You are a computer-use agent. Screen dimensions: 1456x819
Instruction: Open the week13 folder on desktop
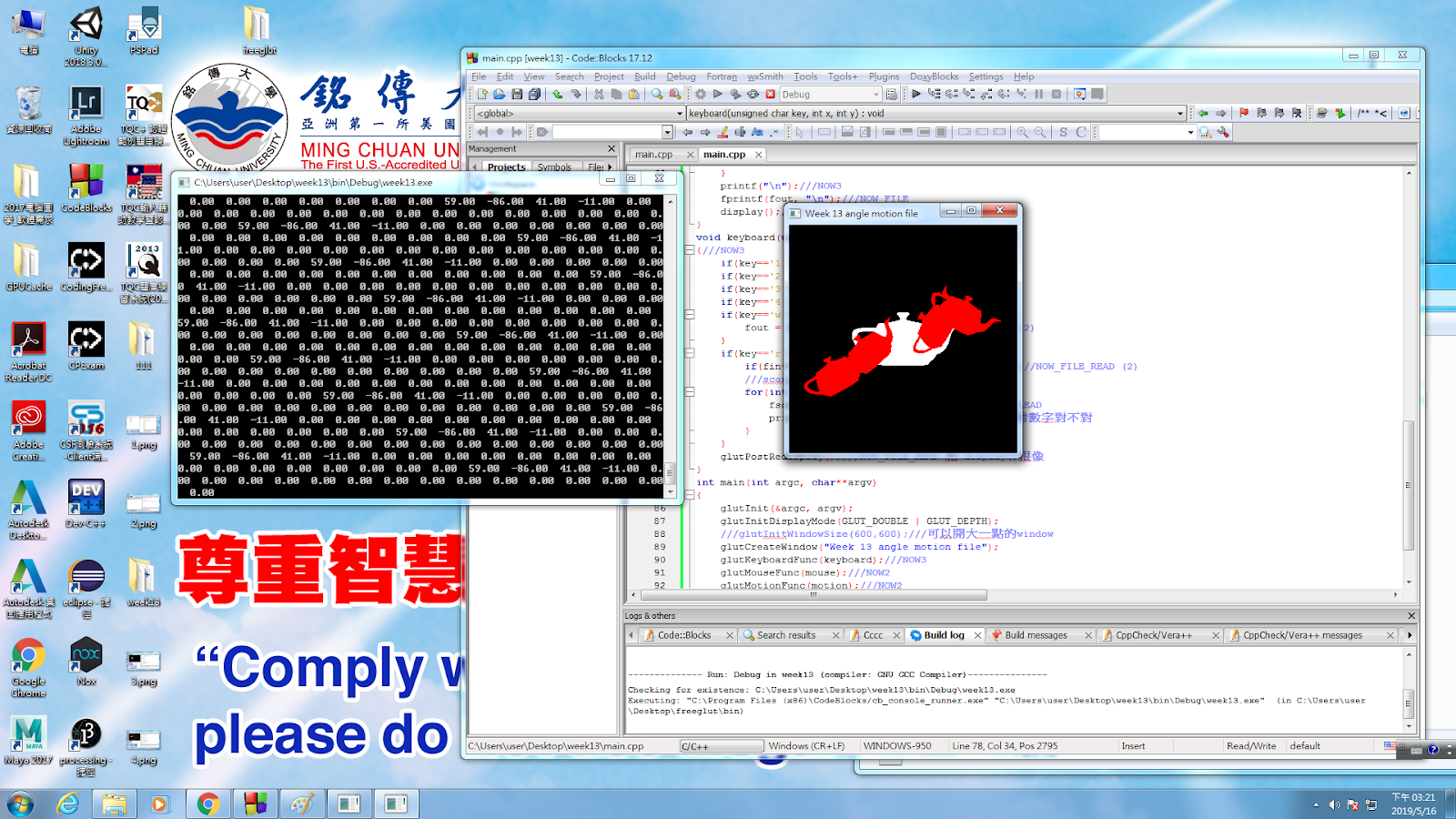[x=143, y=582]
